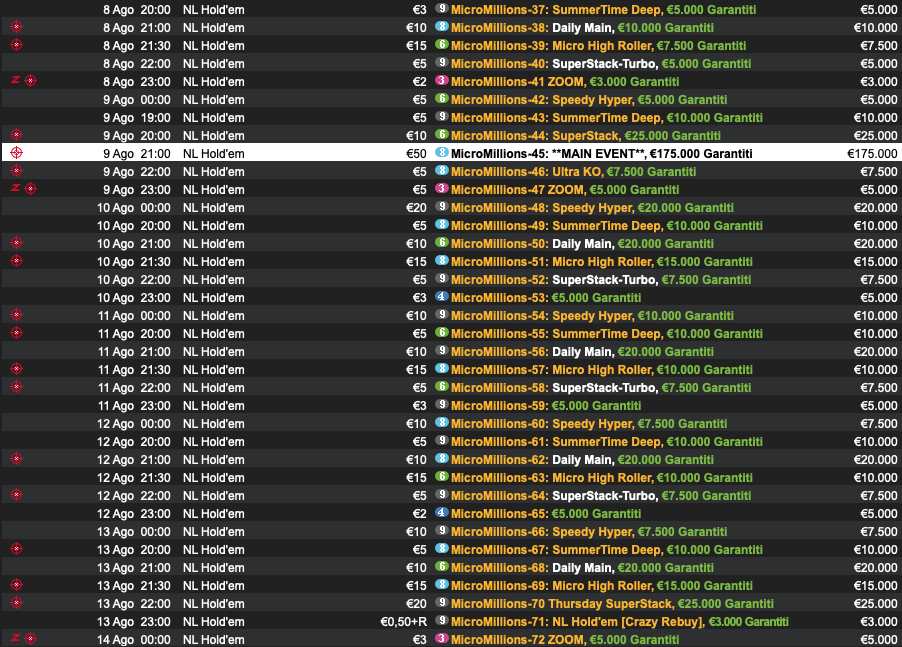
Task: Click the '12 Ago 20:00' start time
Action: click(x=134, y=442)
